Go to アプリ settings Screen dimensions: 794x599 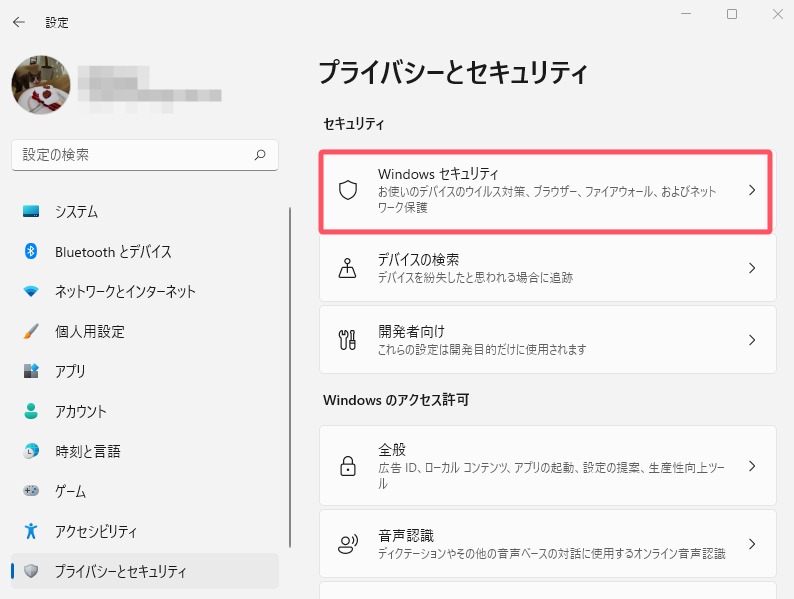pos(145,371)
